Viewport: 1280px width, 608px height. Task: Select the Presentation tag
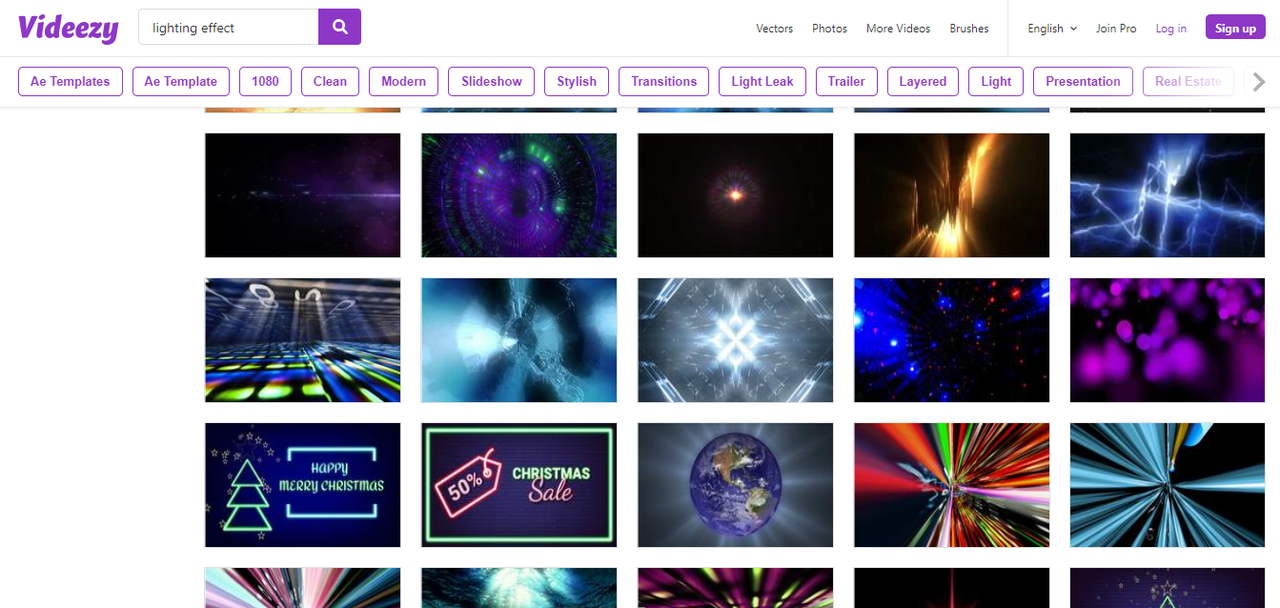pos(1083,81)
